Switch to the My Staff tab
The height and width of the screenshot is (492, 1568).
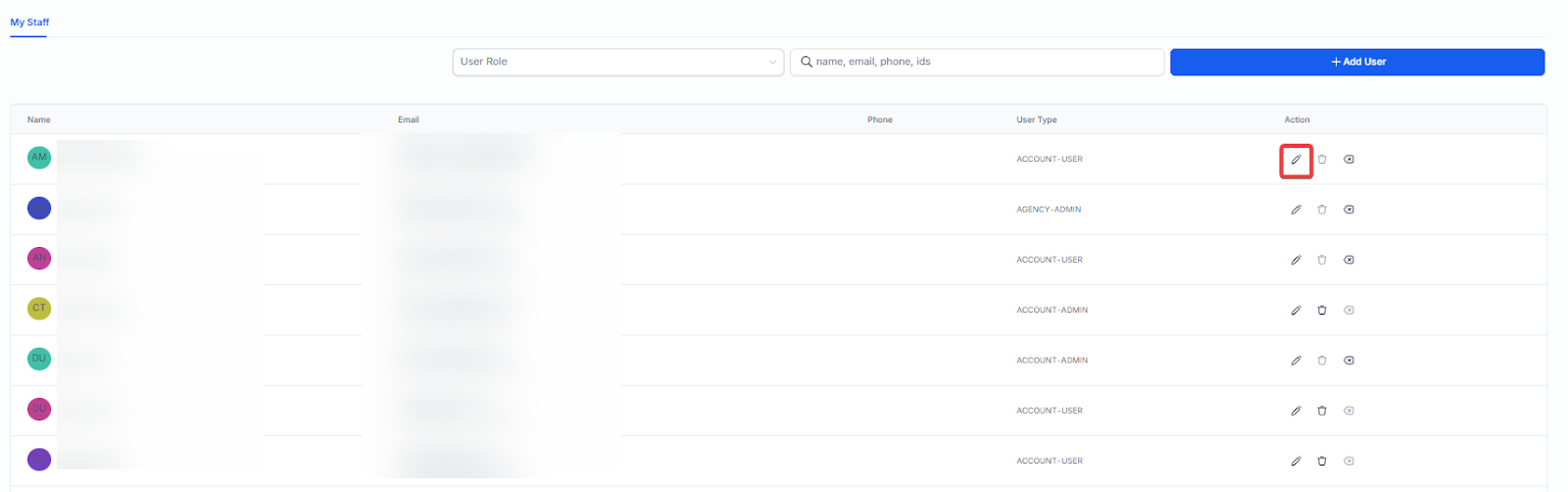[x=29, y=23]
